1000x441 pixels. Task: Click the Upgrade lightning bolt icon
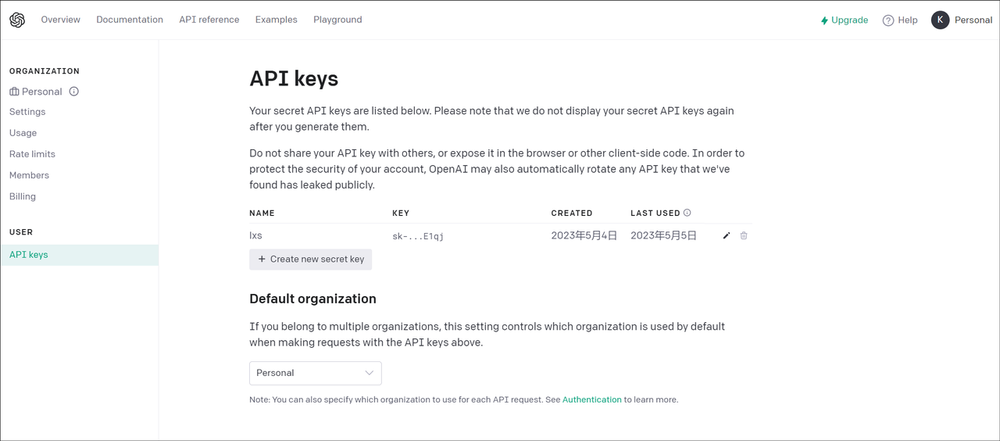(x=824, y=20)
